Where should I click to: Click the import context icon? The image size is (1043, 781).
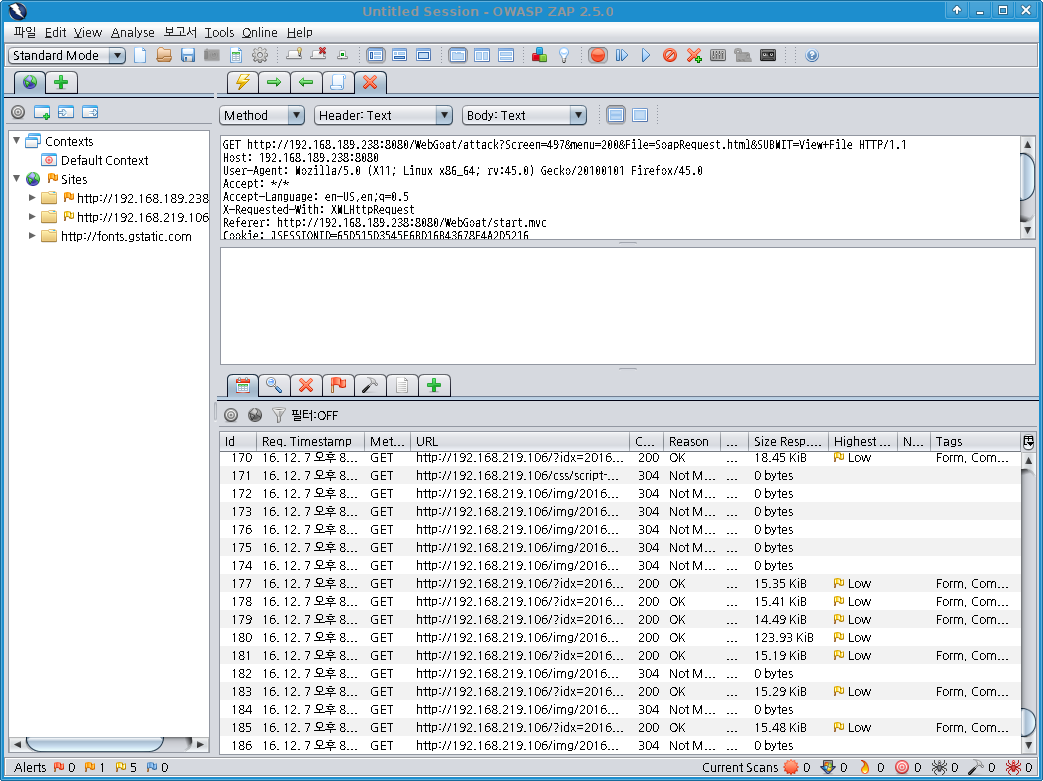[x=66, y=112]
